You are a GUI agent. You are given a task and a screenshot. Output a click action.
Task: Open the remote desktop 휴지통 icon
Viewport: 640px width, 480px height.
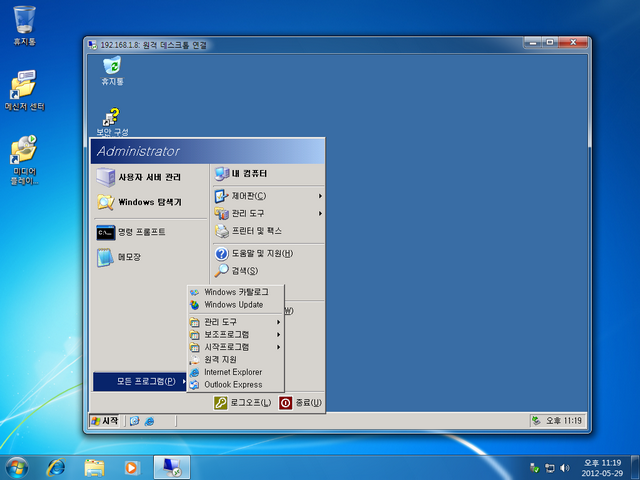click(112, 71)
